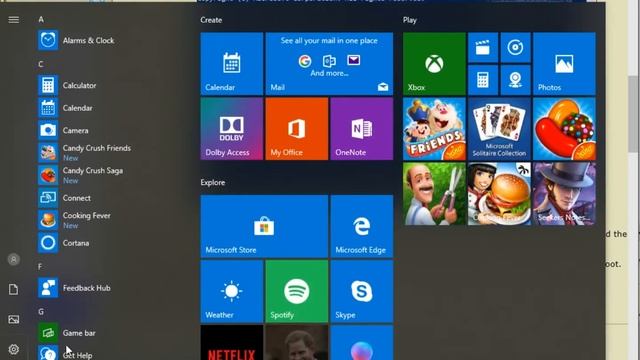This screenshot has height=360, width=640.
Task: Expand the Start menu hamburger button
Action: pyautogui.click(x=13, y=20)
